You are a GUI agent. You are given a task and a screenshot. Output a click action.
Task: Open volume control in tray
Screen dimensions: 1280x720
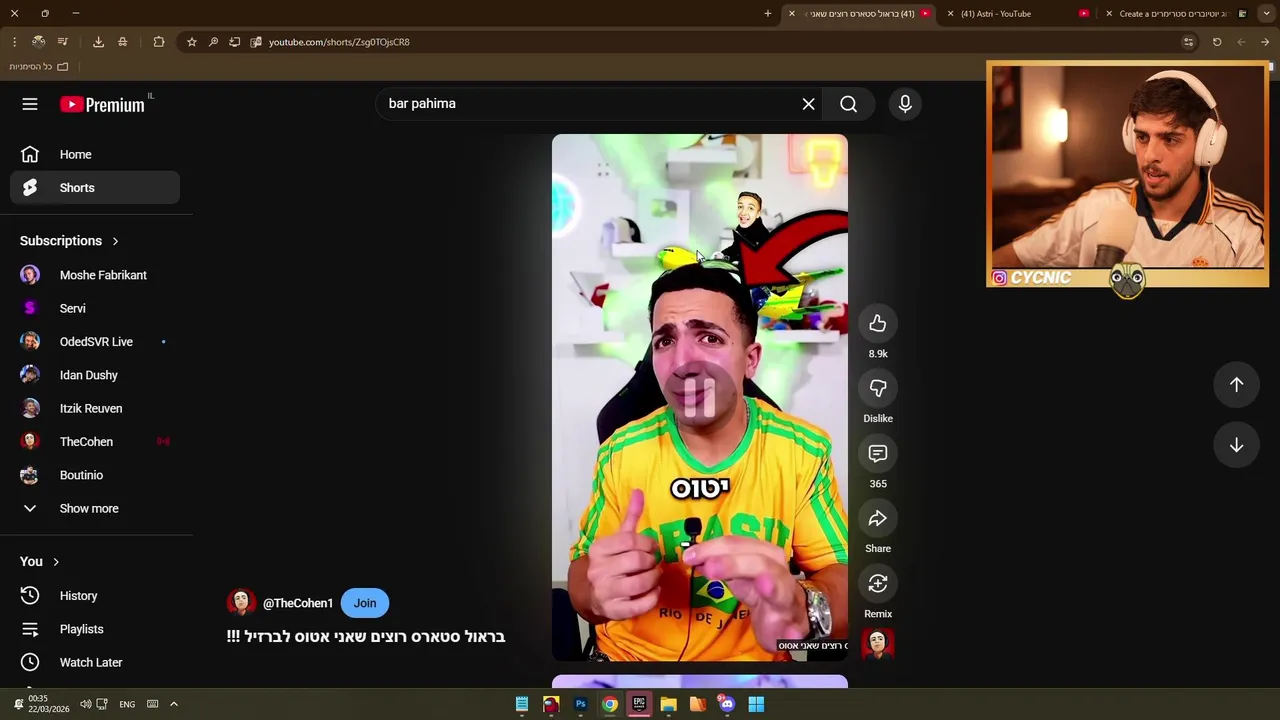85,704
